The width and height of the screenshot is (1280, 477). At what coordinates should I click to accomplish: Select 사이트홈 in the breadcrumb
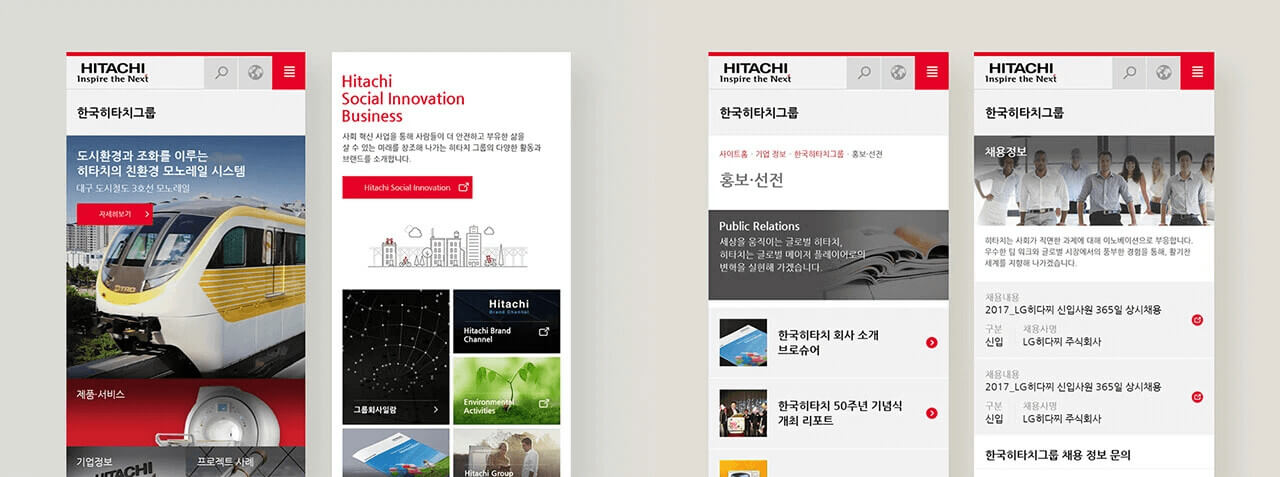(x=733, y=154)
